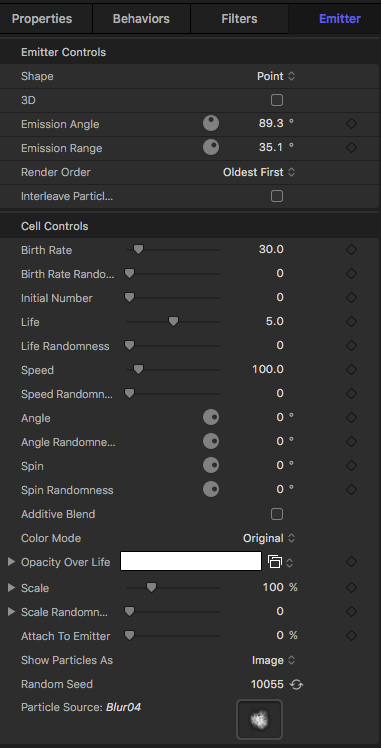
Task: Click the Opacity Over Life gradient bar
Action: point(191,561)
